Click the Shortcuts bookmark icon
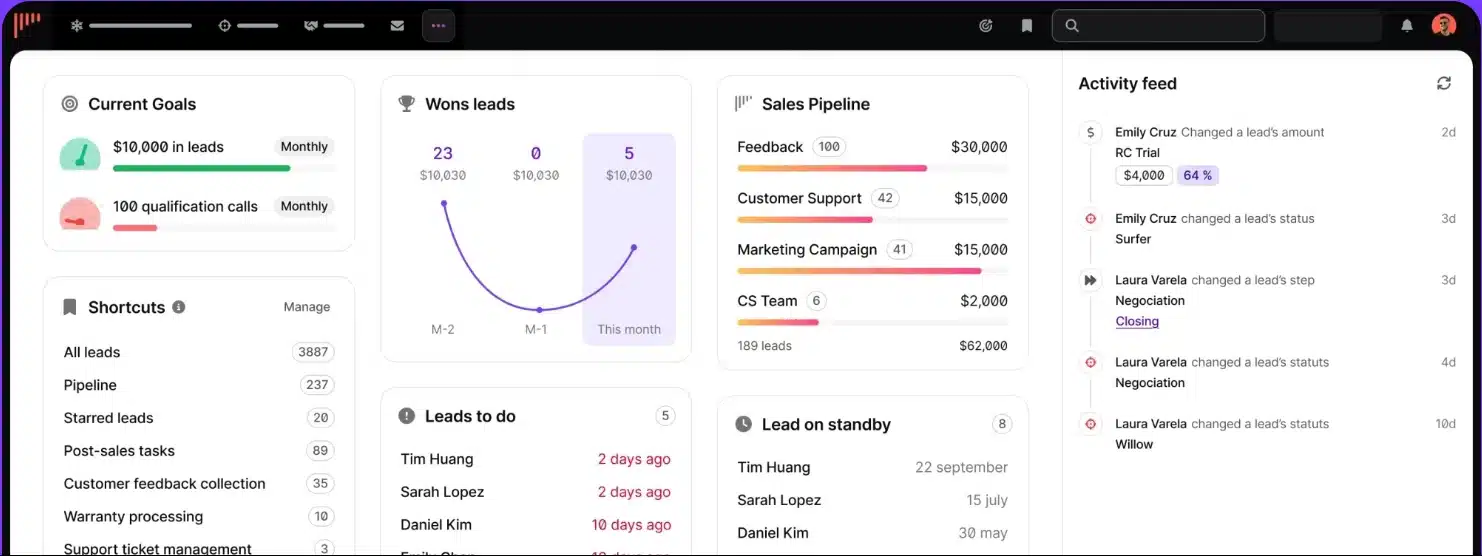 69,307
